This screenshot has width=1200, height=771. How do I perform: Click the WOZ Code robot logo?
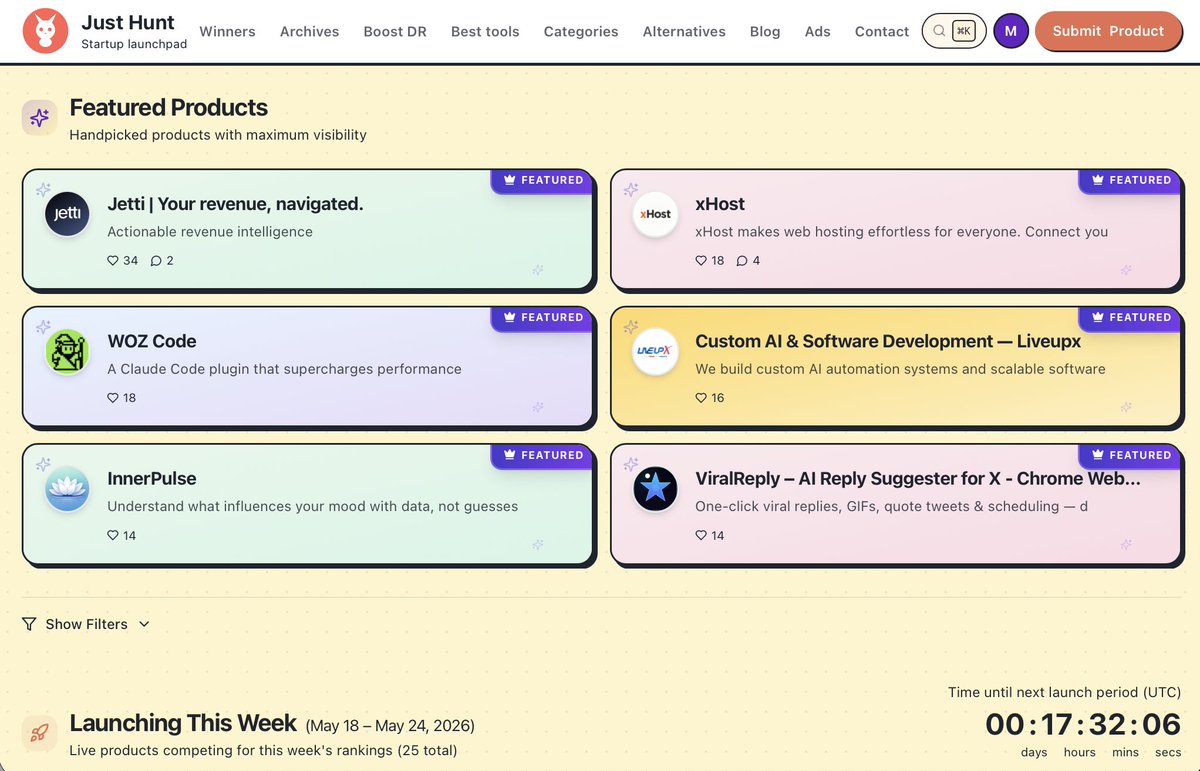pos(67,351)
